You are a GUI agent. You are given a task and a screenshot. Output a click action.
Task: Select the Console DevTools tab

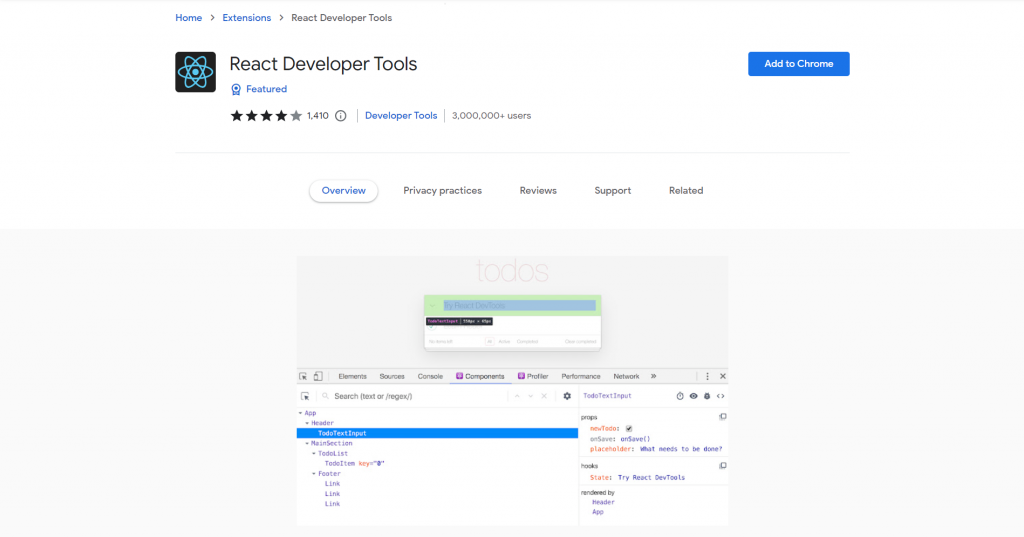[x=430, y=376]
